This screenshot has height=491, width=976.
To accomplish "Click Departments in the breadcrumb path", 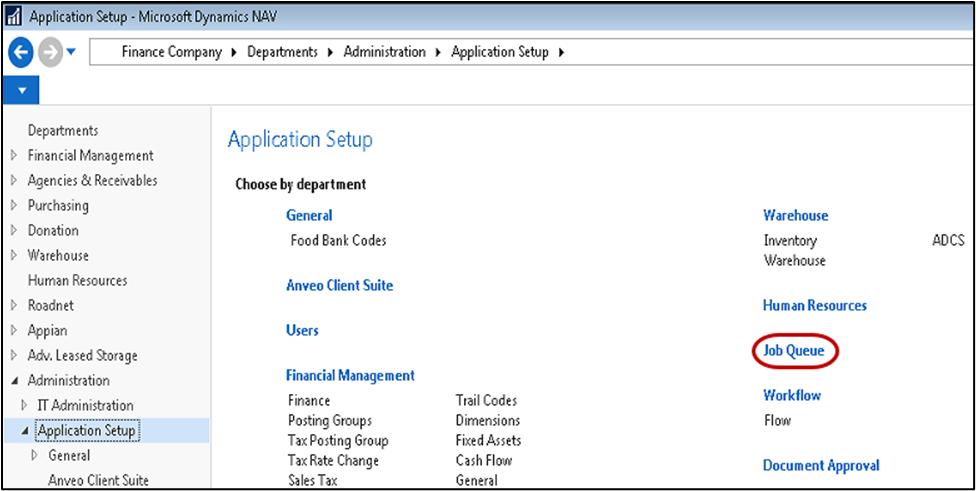I will tap(283, 52).
